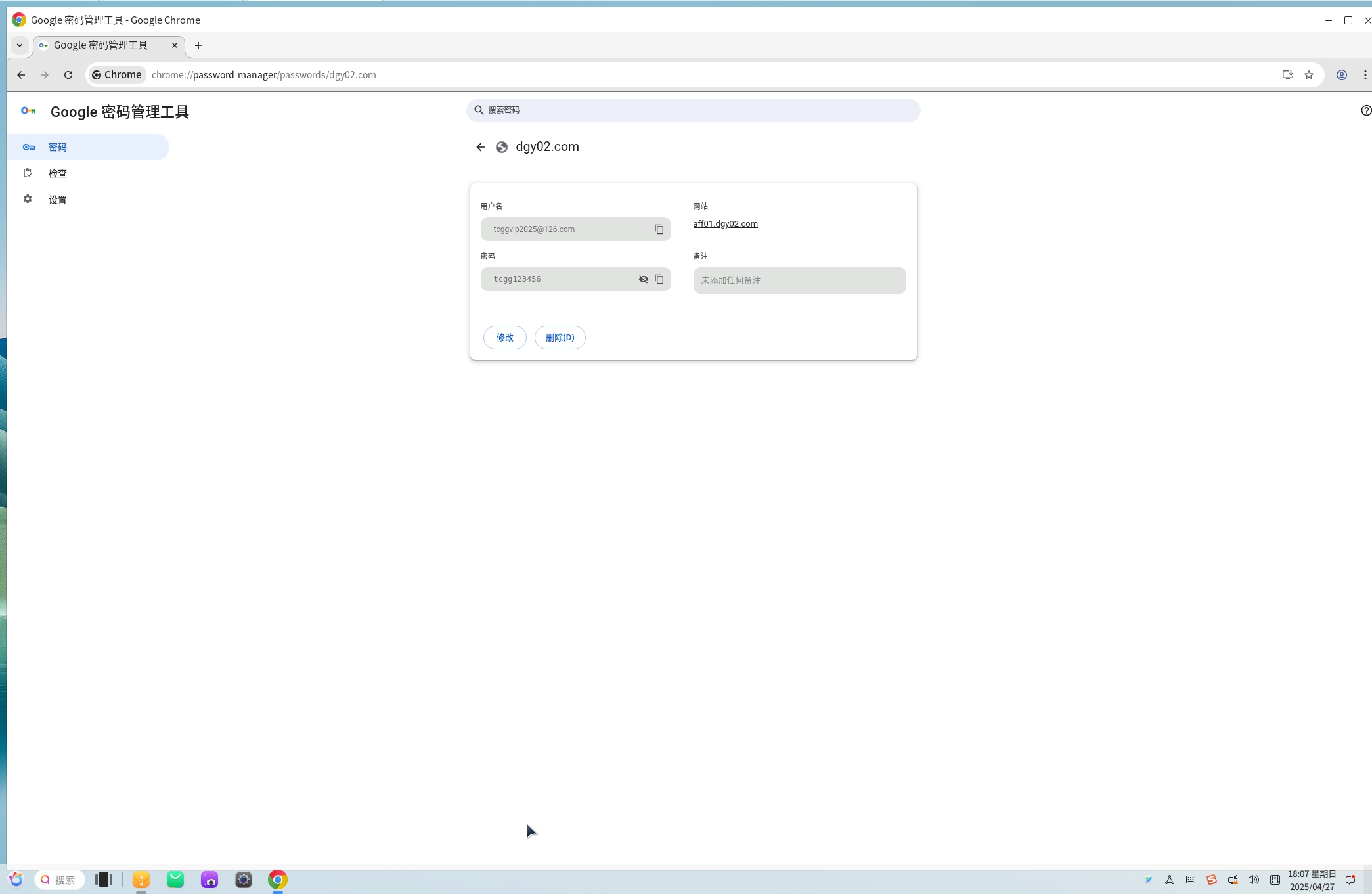
Task: Click the 搜索密码 search field
Action: click(693, 110)
